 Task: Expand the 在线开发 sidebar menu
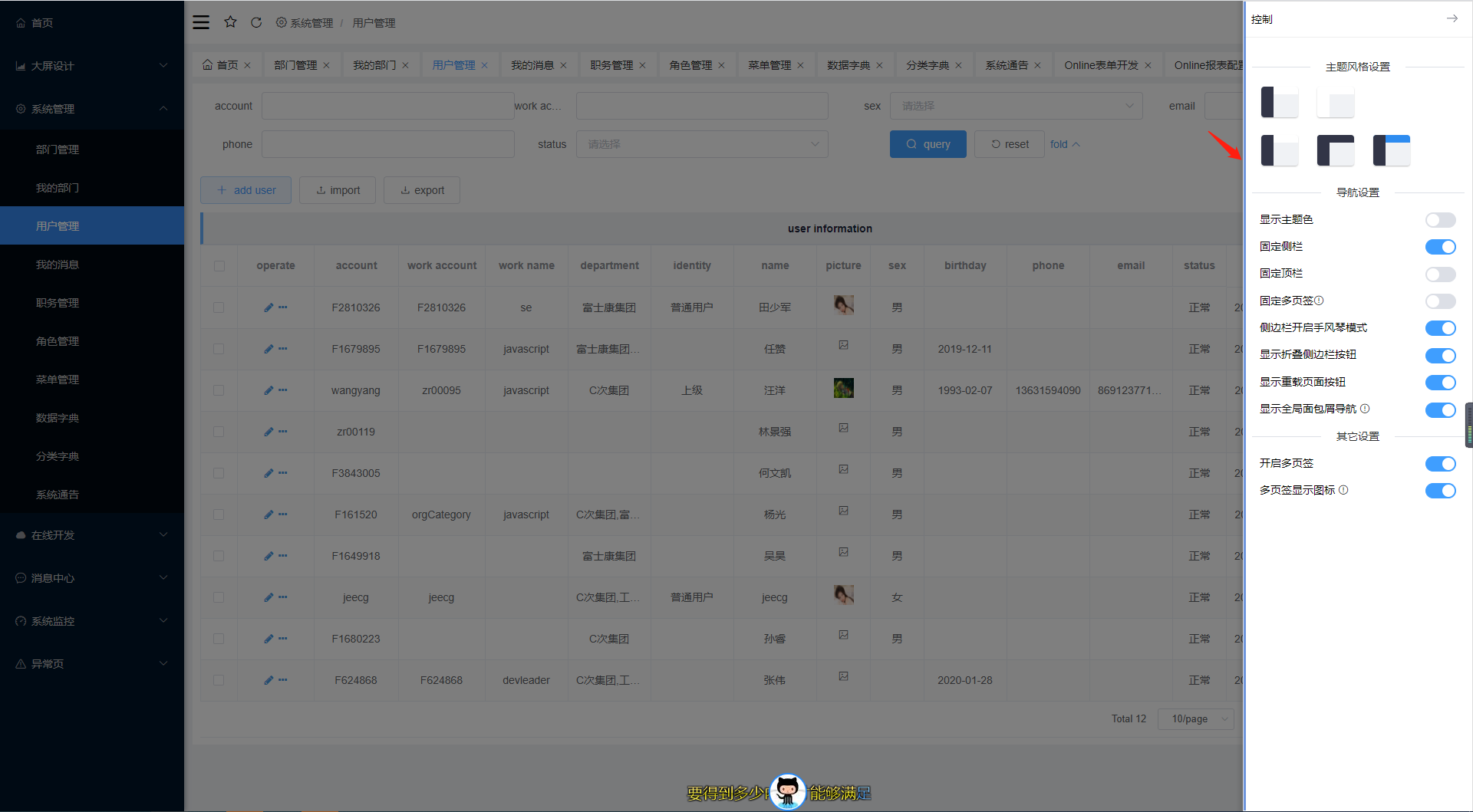coord(92,535)
